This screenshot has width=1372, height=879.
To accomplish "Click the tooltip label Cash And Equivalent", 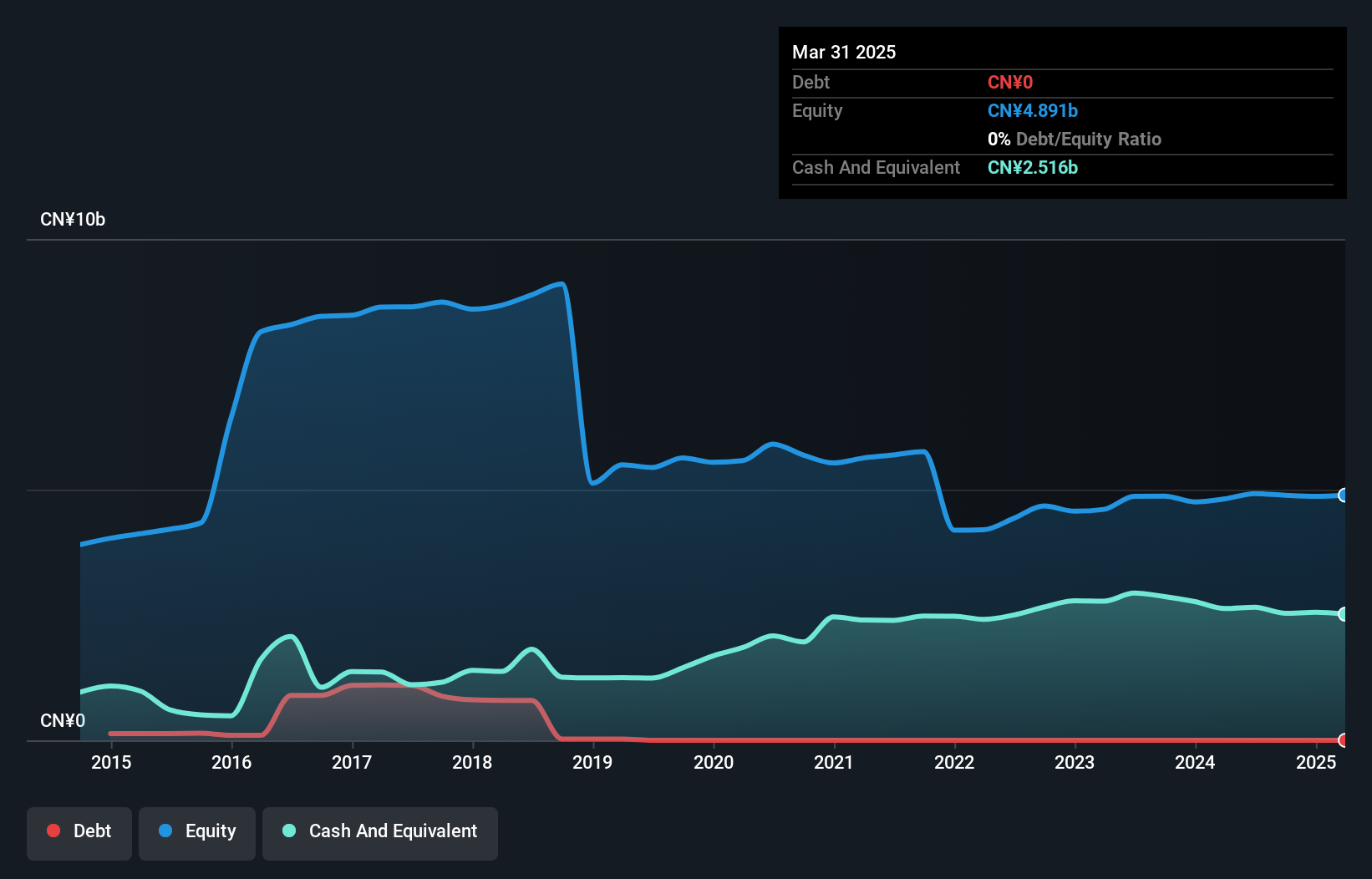I will (x=876, y=167).
